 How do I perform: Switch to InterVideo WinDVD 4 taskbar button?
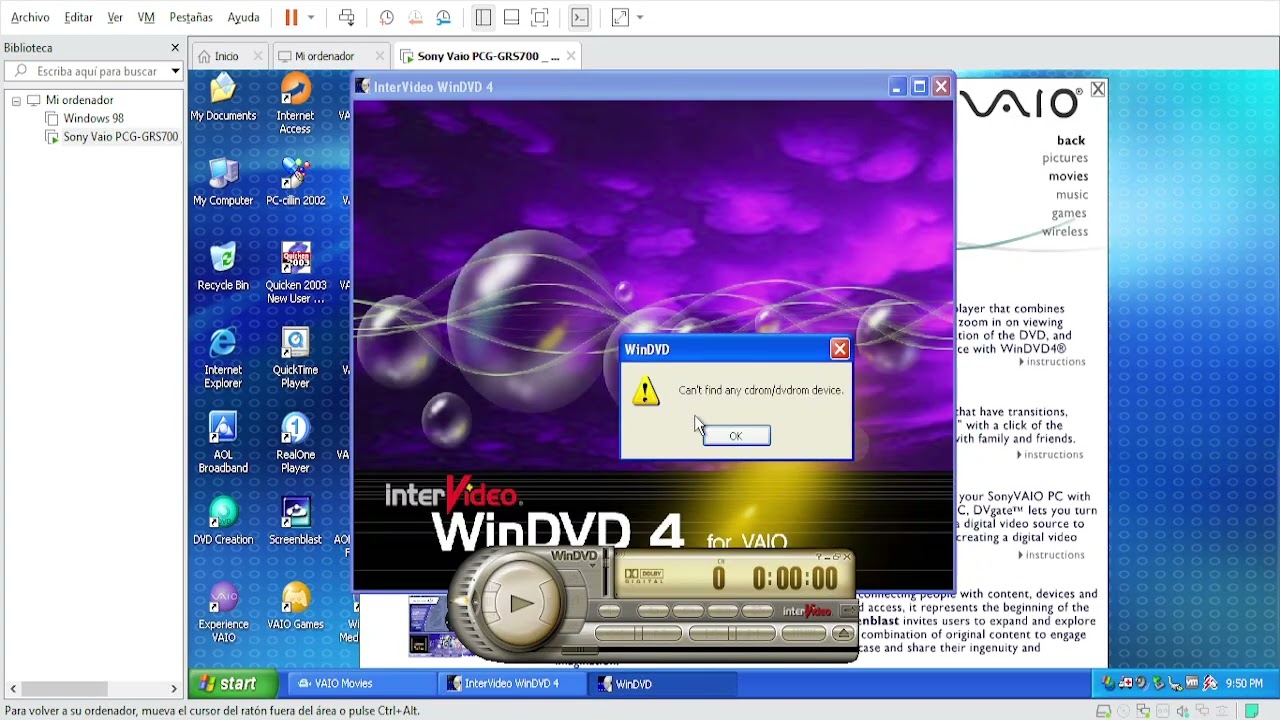point(512,684)
